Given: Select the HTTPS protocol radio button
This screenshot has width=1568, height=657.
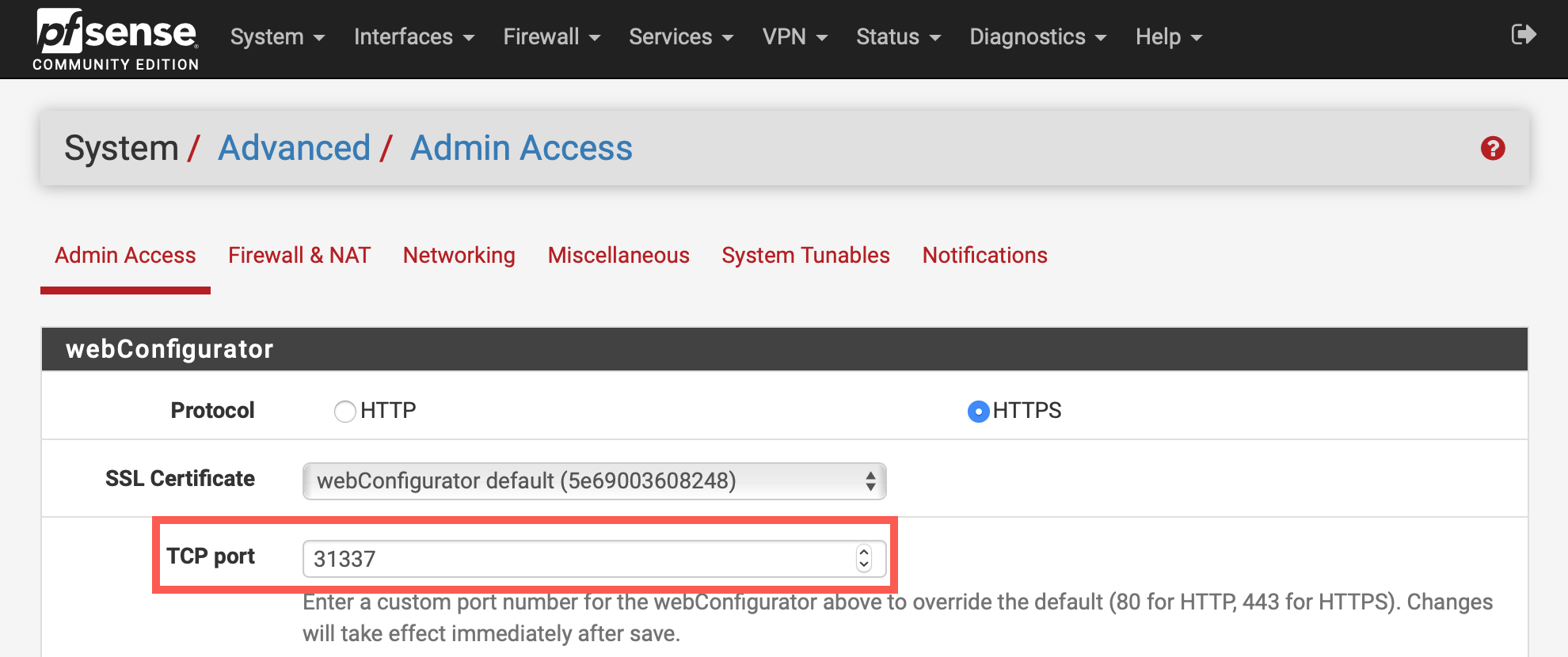Looking at the screenshot, I should (x=979, y=412).
